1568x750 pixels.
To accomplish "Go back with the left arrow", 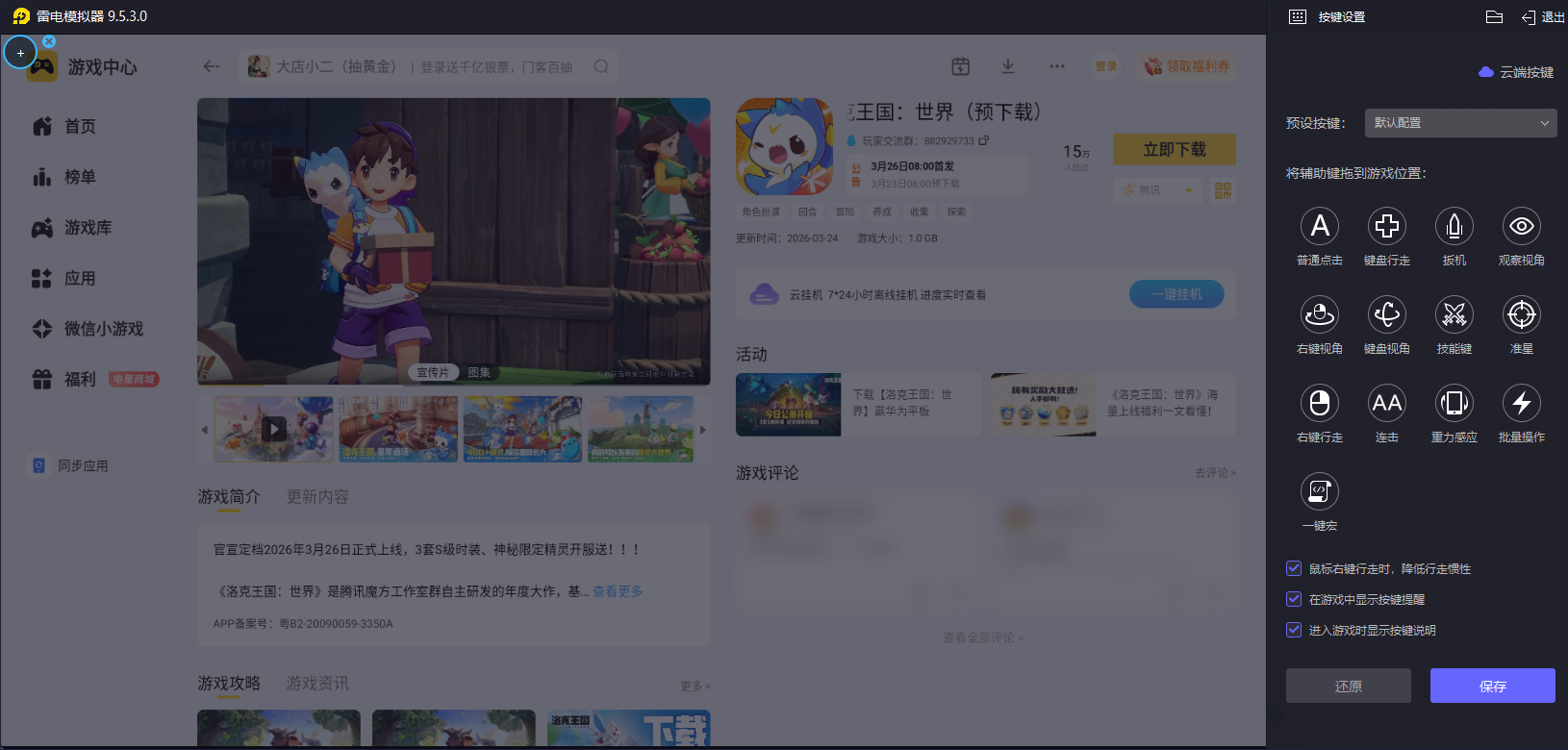I will [x=212, y=66].
